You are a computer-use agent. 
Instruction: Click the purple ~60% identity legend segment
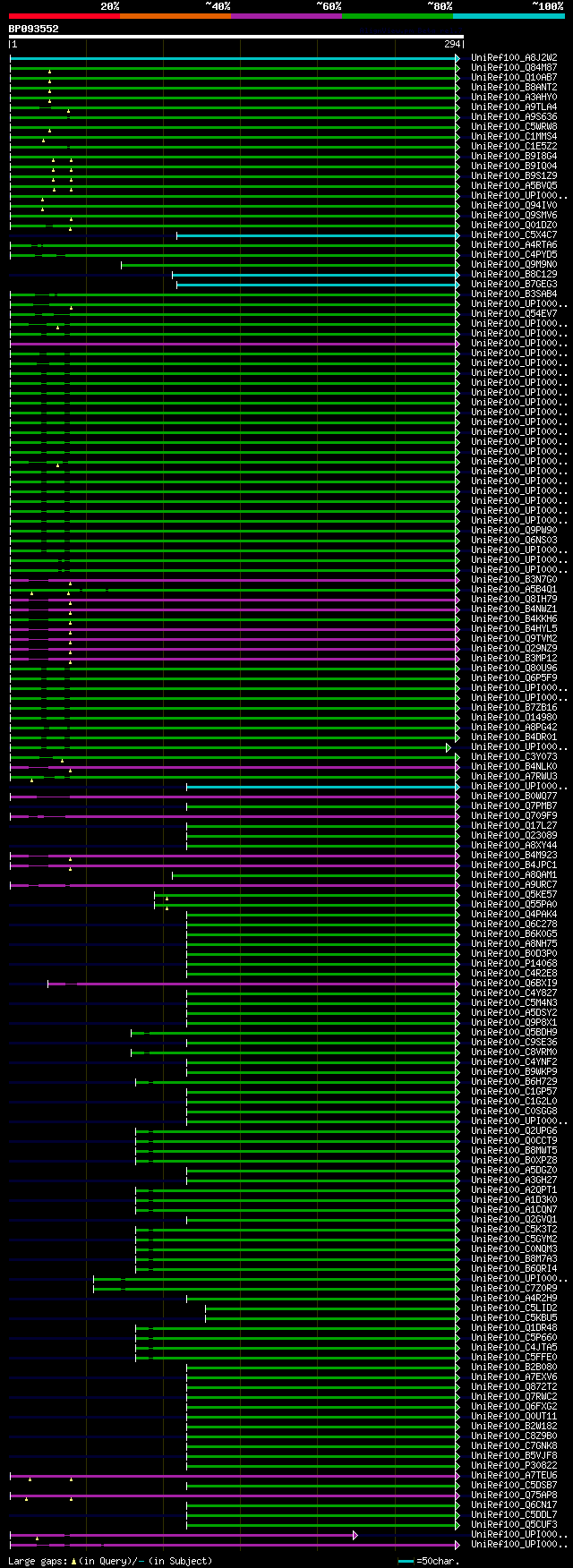coord(286,16)
